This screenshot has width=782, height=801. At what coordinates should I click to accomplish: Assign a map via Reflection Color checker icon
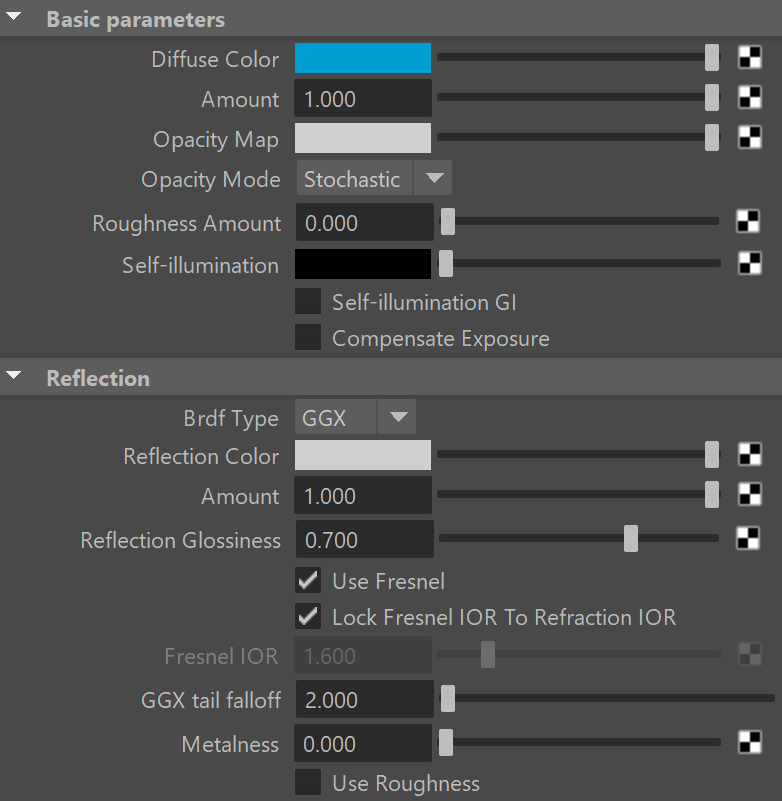pos(749,454)
